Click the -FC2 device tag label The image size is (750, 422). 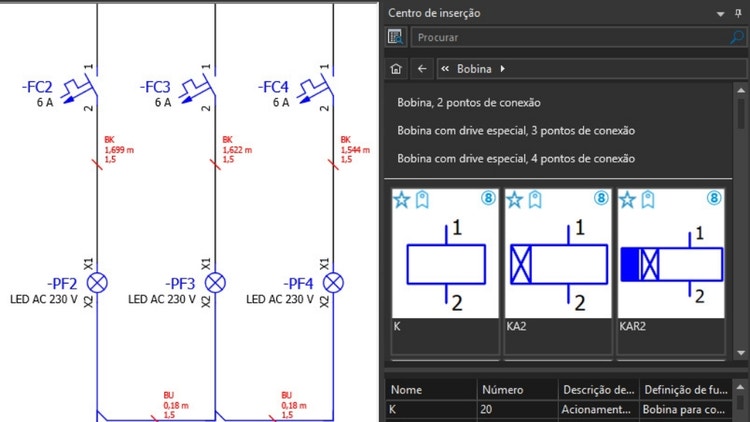coord(37,87)
